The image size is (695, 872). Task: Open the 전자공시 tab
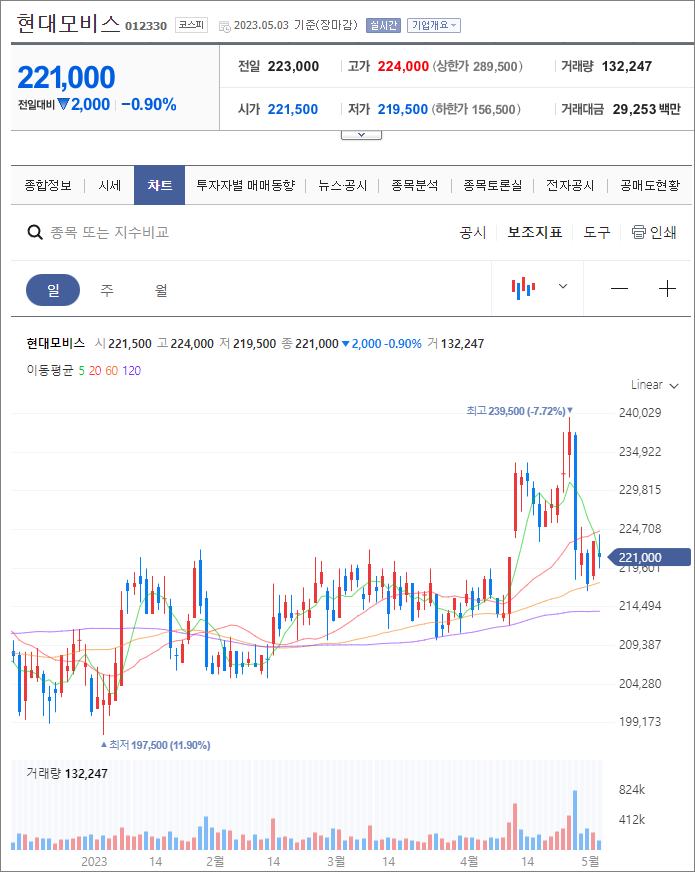point(570,185)
